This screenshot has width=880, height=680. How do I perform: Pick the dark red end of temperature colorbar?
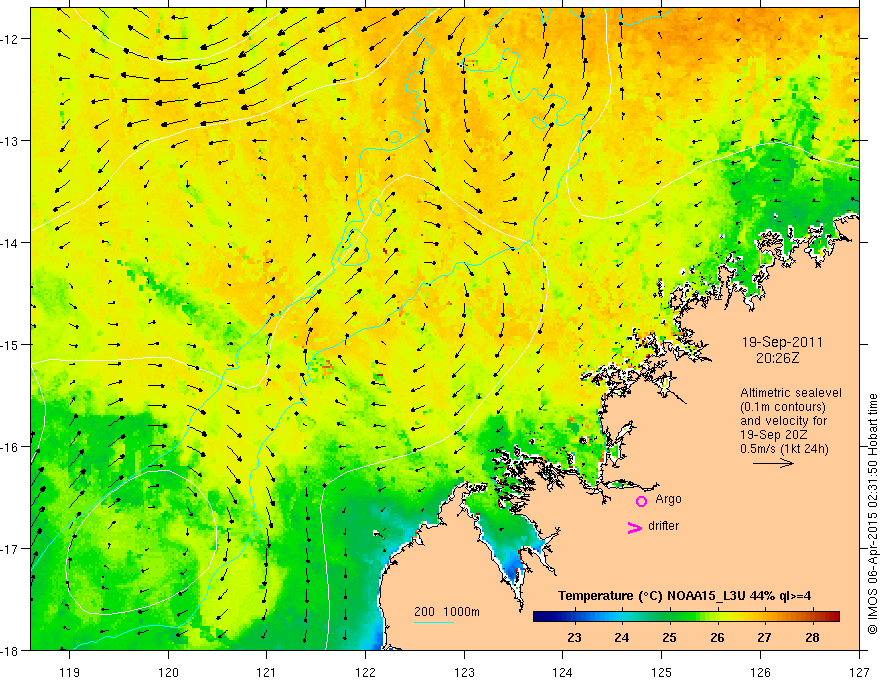[834, 617]
